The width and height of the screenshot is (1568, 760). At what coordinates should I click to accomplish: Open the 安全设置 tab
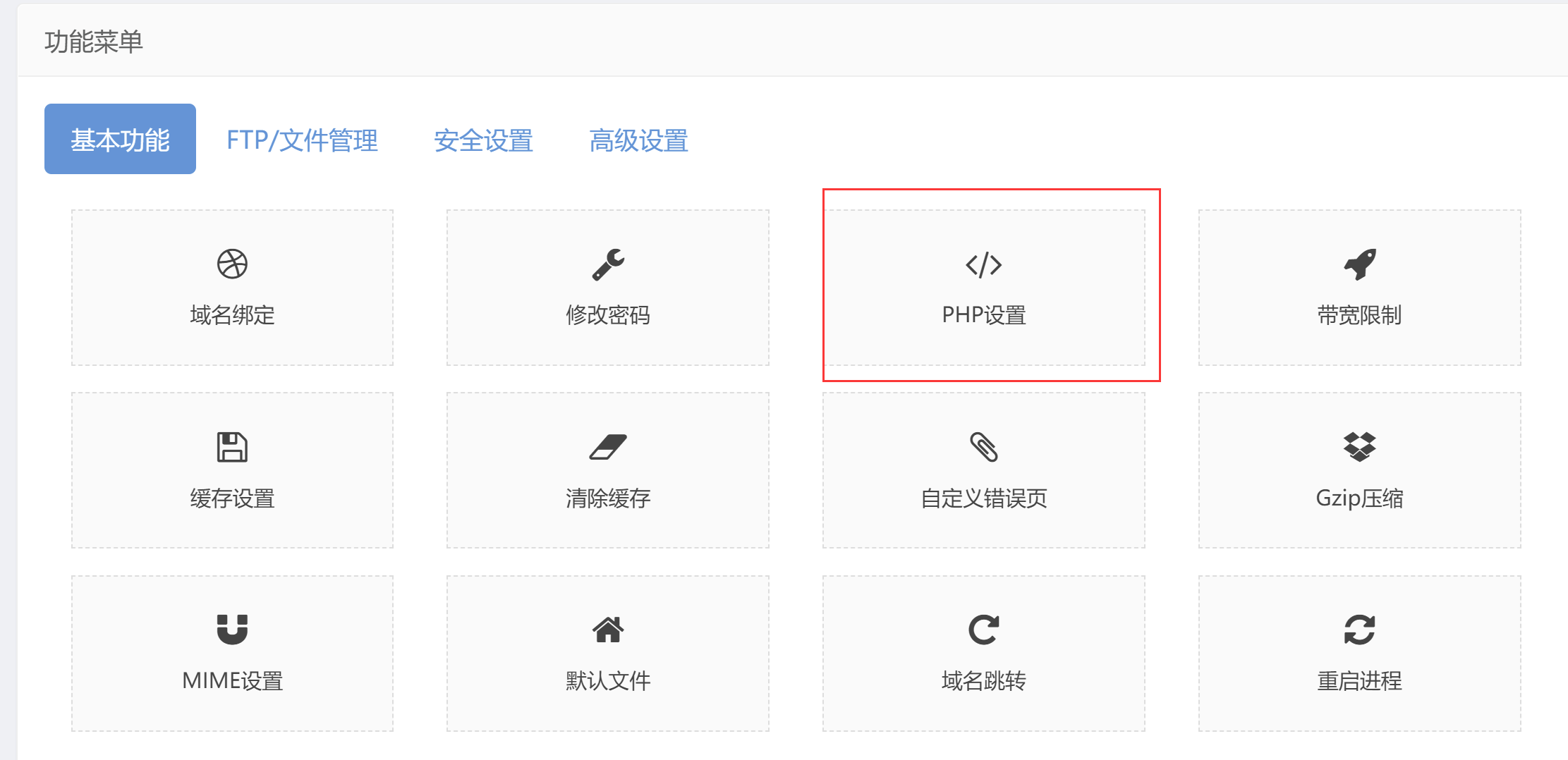pyautogui.click(x=483, y=140)
